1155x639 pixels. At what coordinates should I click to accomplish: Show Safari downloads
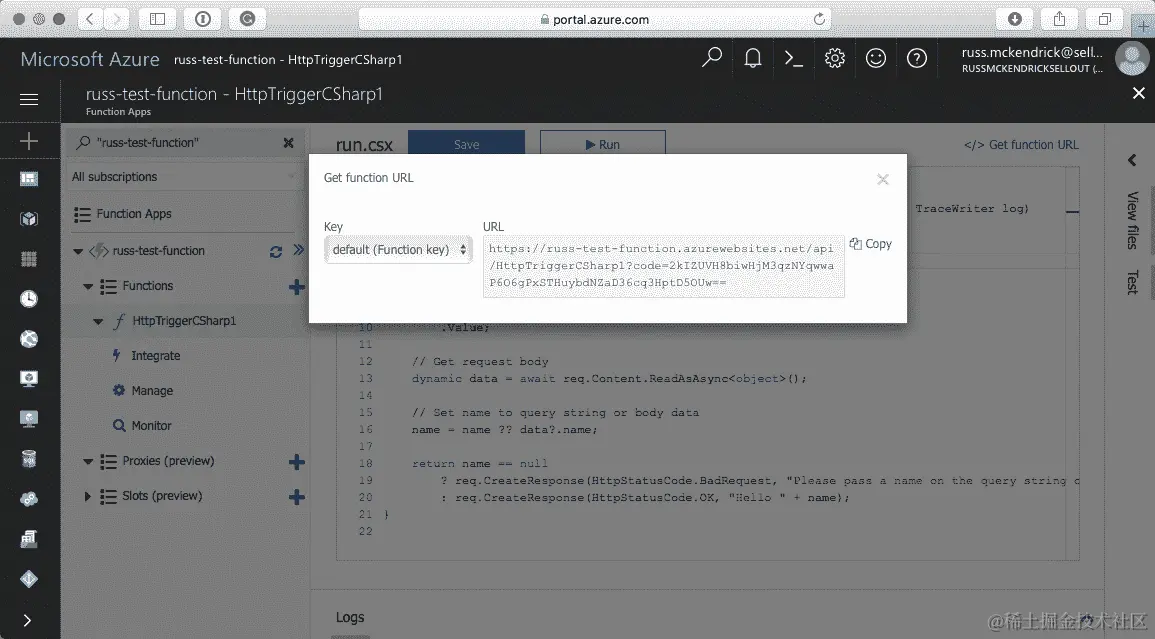(x=1015, y=19)
